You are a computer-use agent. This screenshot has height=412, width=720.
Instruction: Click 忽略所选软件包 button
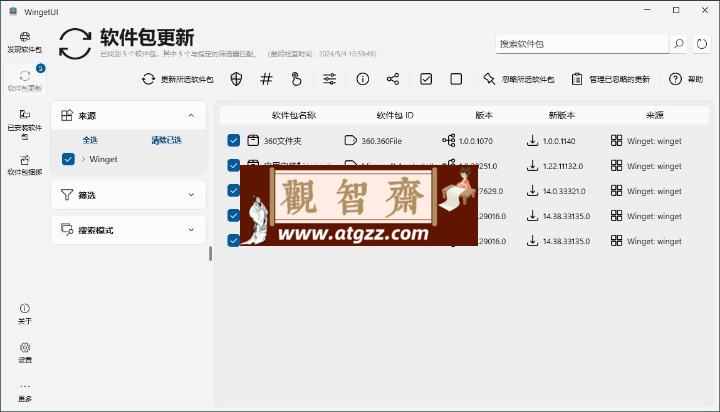pyautogui.click(x=519, y=79)
